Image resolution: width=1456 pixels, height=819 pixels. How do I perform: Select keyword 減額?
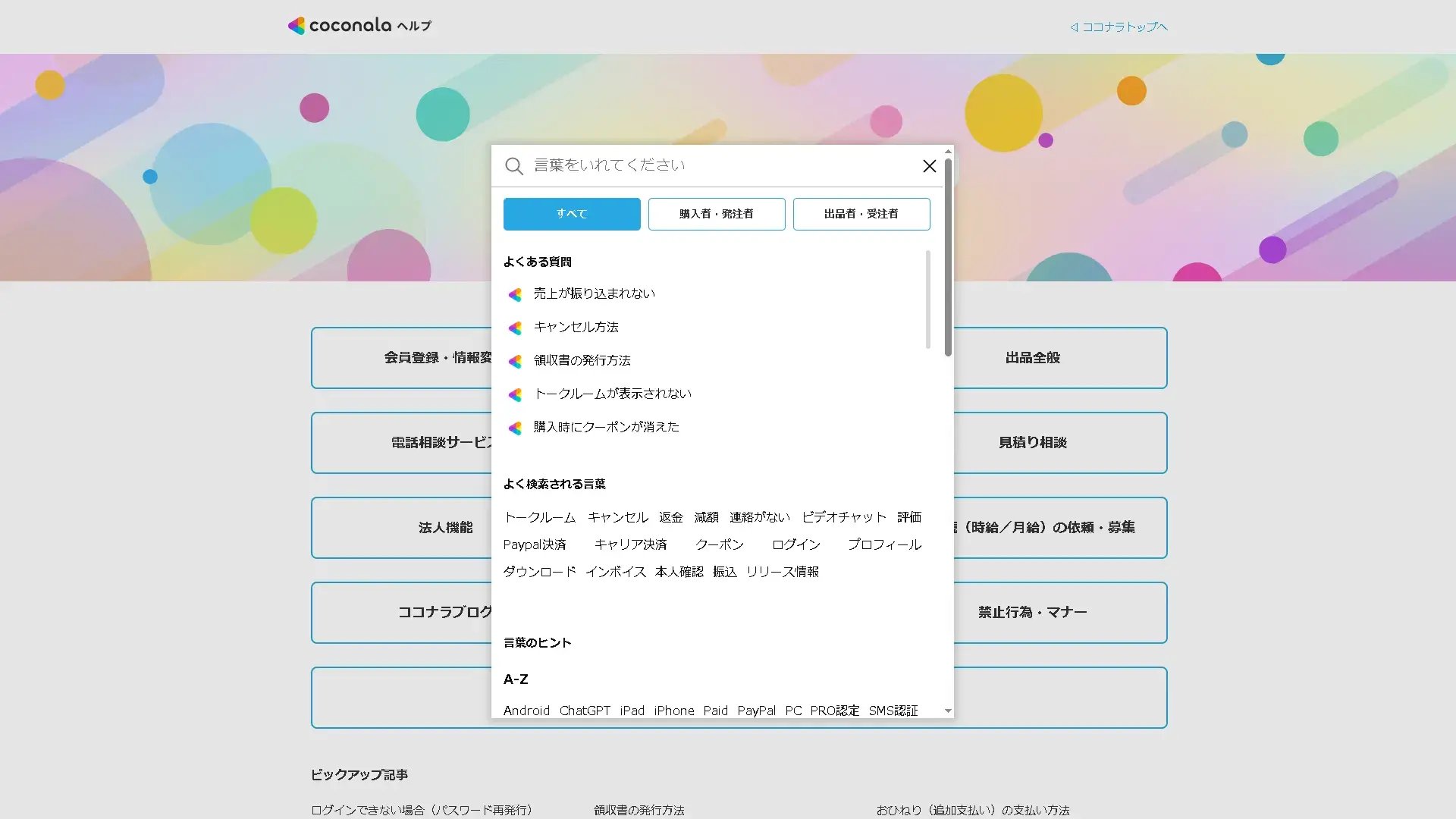[x=706, y=517]
